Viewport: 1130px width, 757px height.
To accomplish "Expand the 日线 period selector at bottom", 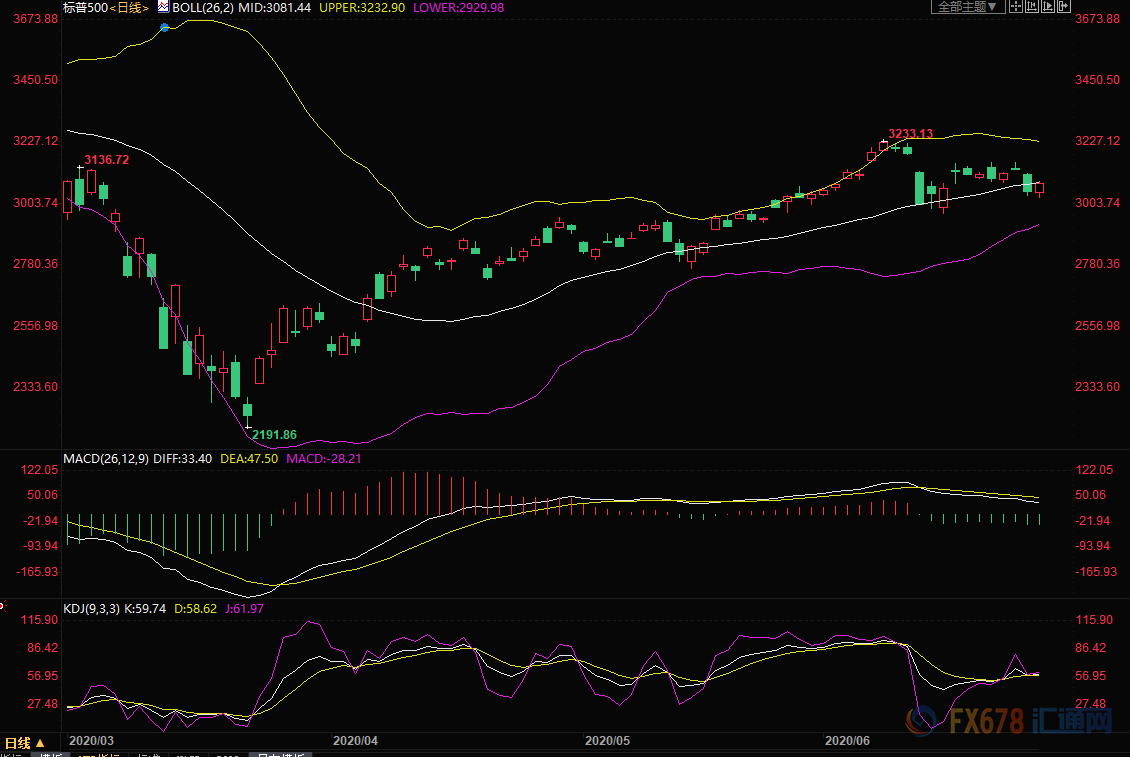I will pyautogui.click(x=25, y=743).
